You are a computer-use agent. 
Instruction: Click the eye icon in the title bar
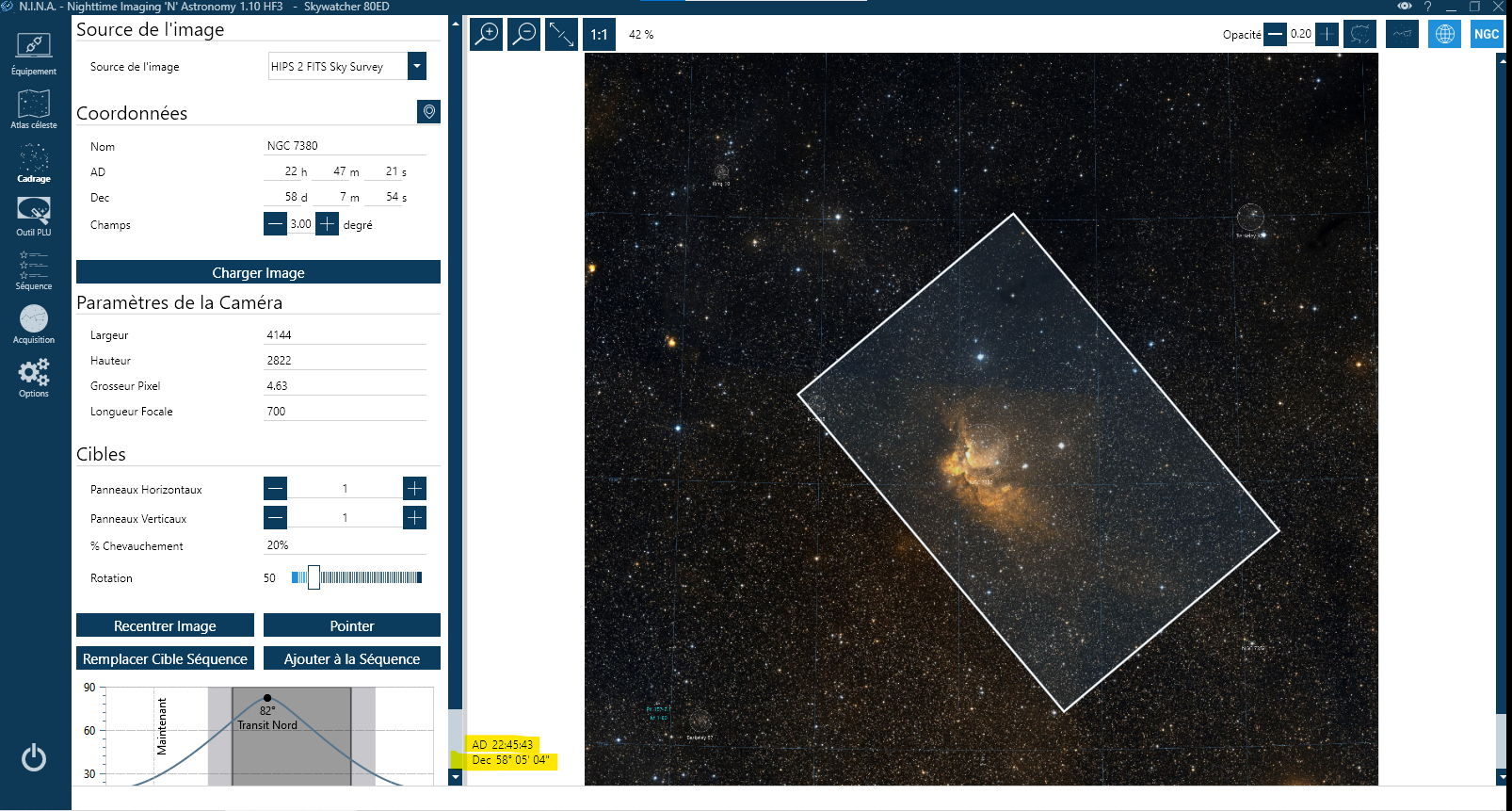(x=1405, y=7)
